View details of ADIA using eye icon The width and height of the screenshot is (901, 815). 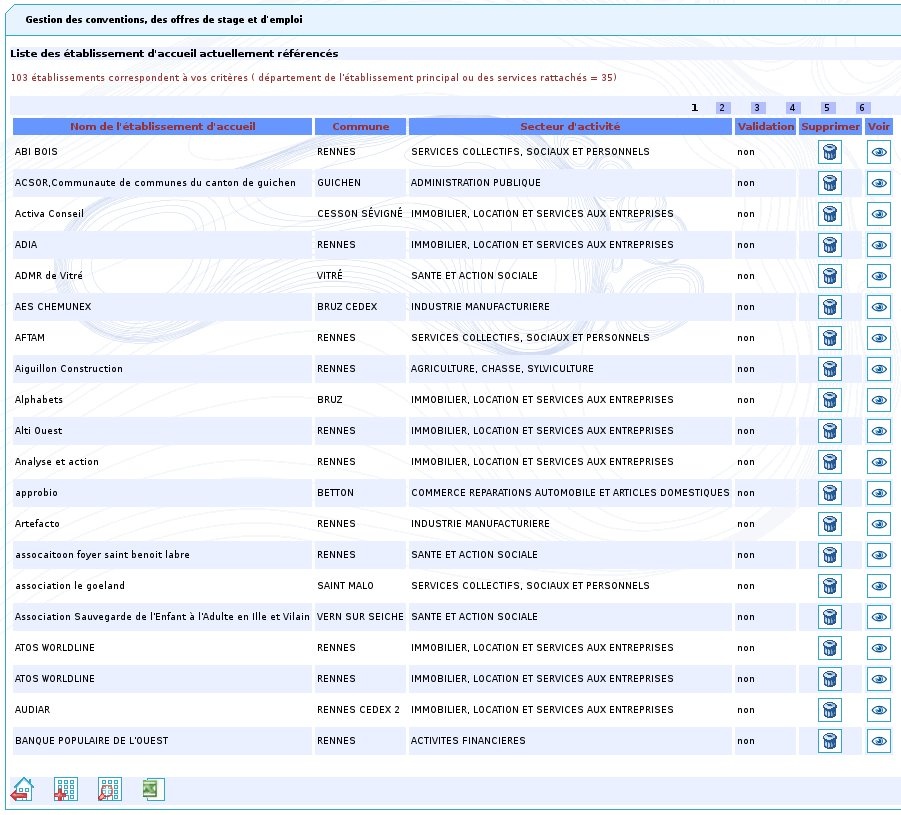tap(879, 245)
